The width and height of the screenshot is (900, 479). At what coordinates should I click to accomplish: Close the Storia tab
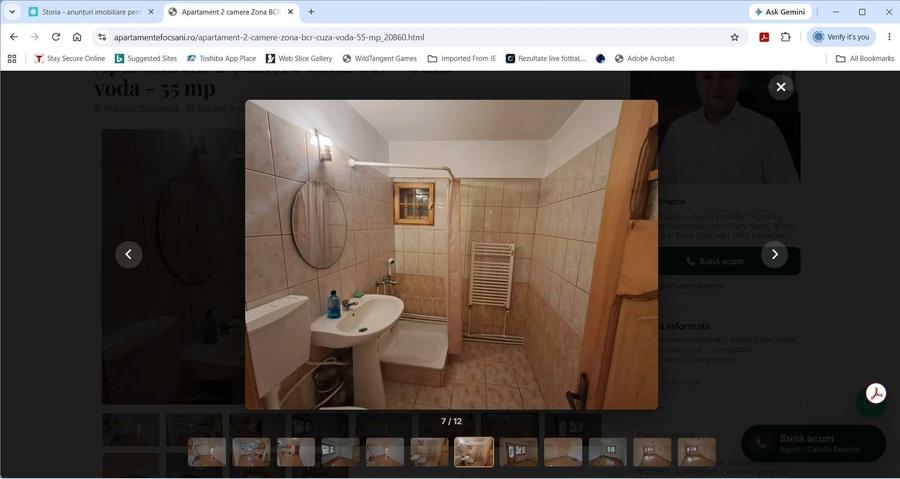(x=151, y=11)
